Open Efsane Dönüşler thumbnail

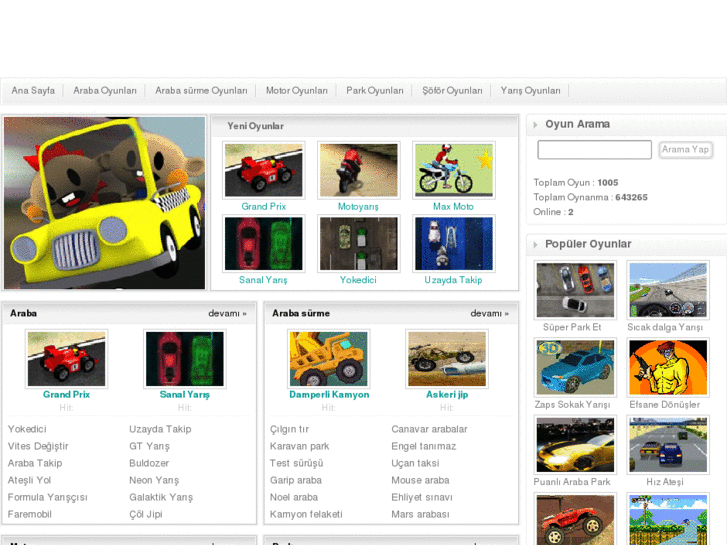pyautogui.click(x=668, y=367)
